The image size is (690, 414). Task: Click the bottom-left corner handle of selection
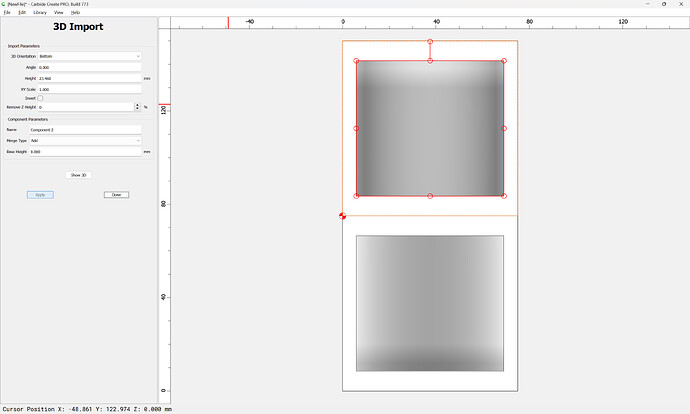point(356,196)
